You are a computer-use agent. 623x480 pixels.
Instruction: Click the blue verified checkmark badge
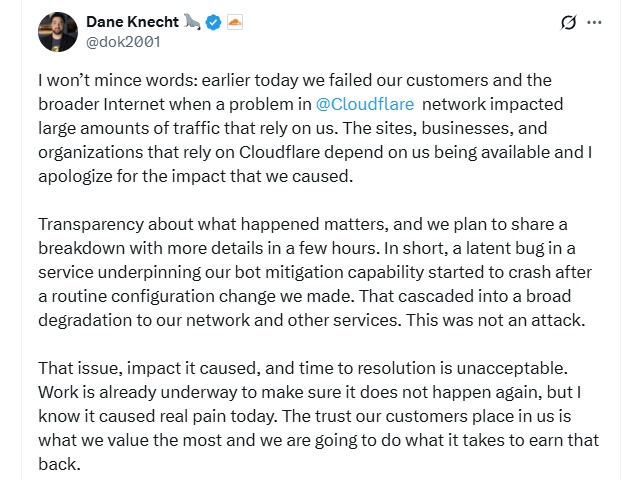213,21
